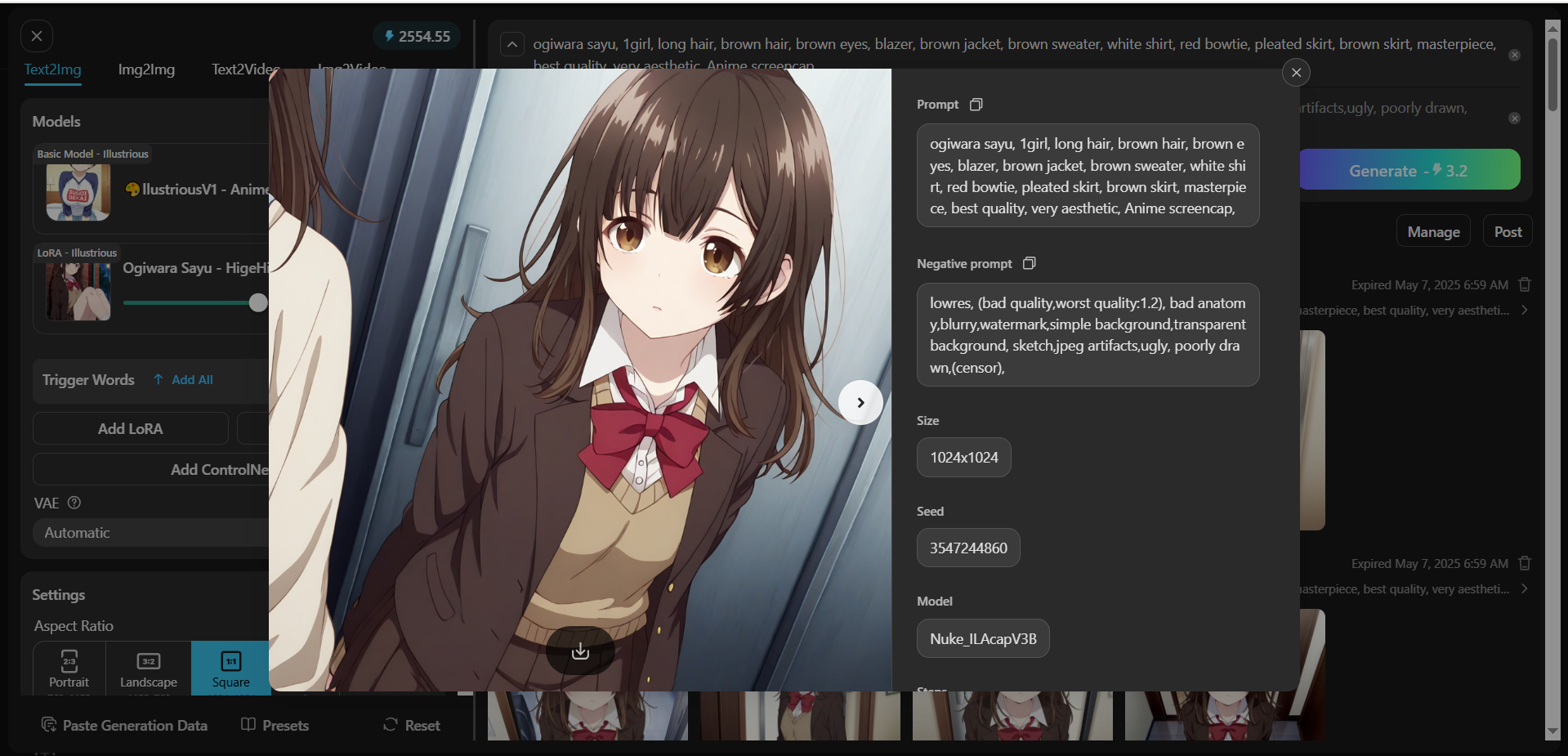Expand the first expired generation entry chevron
This screenshot has height=756, width=1568.
pyautogui.click(x=1524, y=311)
